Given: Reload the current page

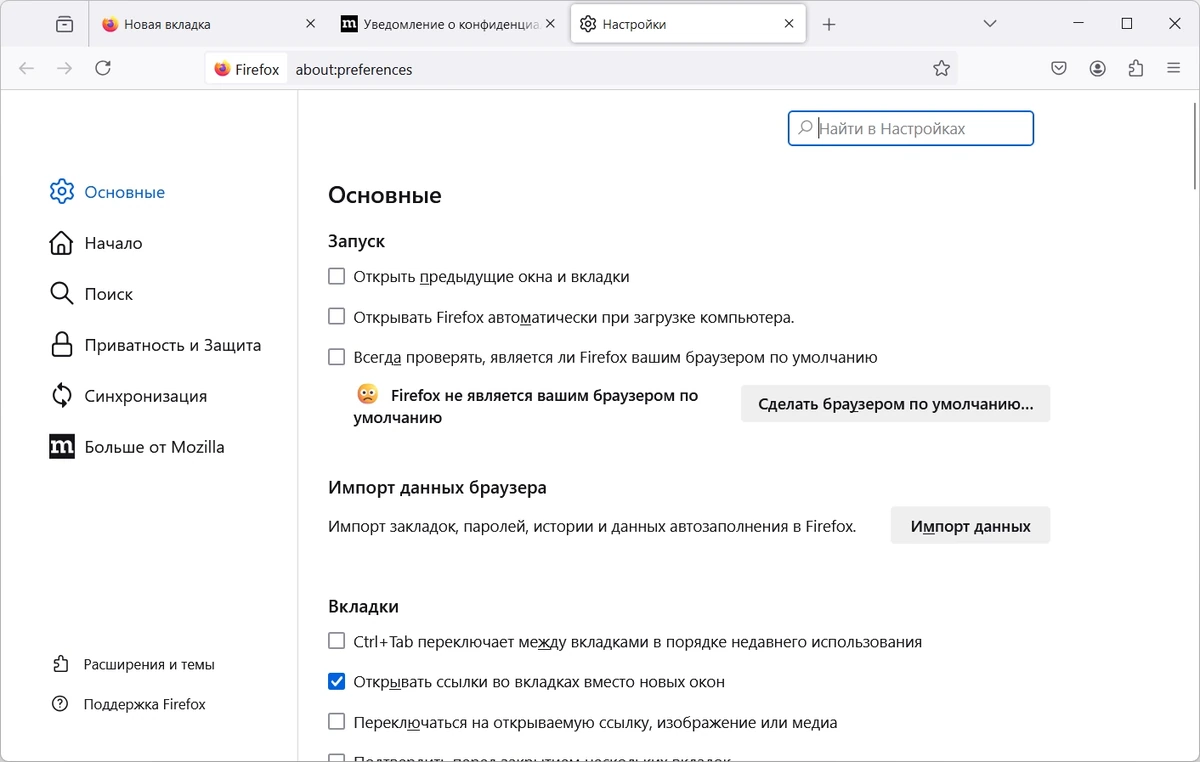Looking at the screenshot, I should [x=103, y=69].
